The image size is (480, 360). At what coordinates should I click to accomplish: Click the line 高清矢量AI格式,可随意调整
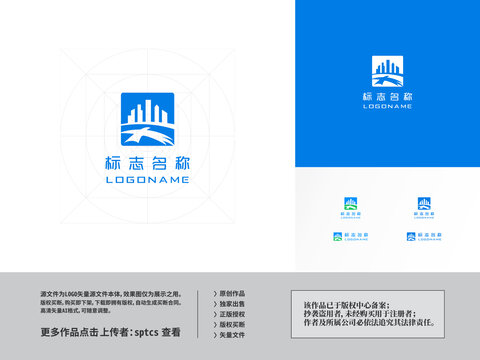(x=76, y=310)
